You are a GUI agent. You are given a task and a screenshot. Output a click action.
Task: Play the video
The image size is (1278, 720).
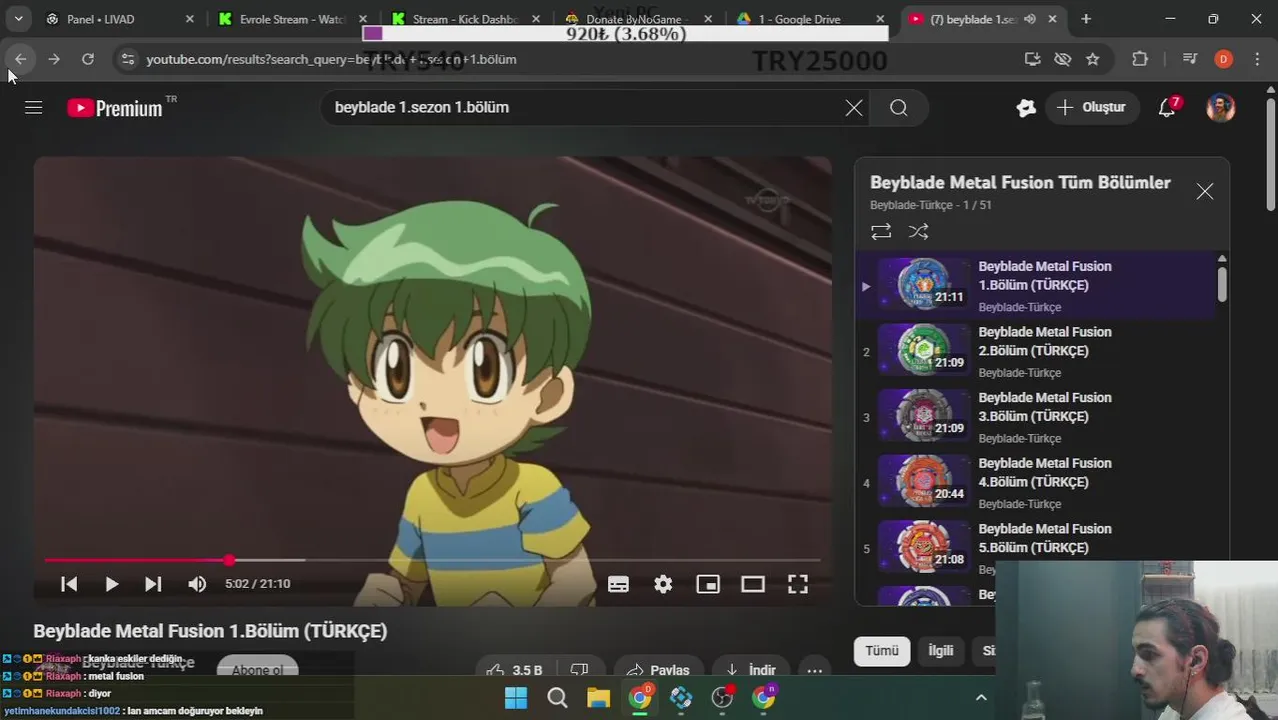[111, 584]
